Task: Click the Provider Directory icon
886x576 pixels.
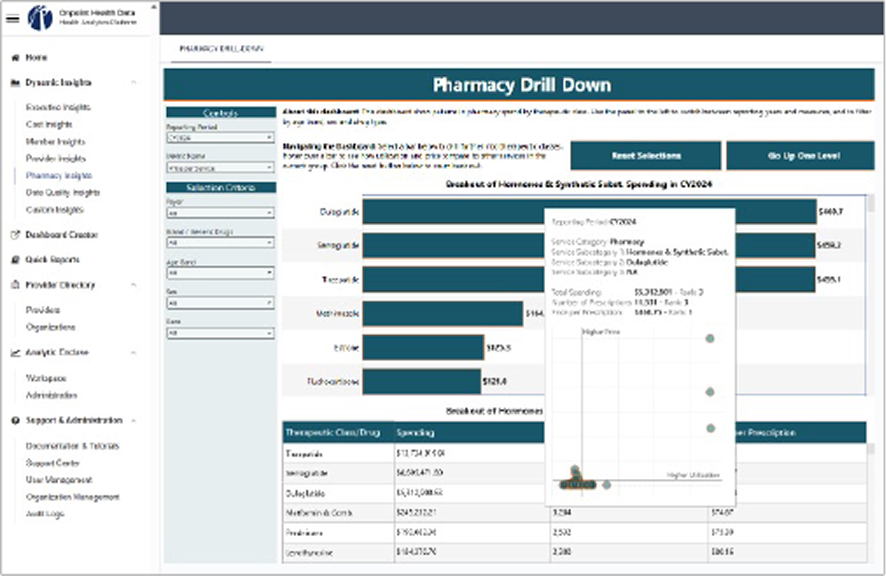Action: [15, 285]
